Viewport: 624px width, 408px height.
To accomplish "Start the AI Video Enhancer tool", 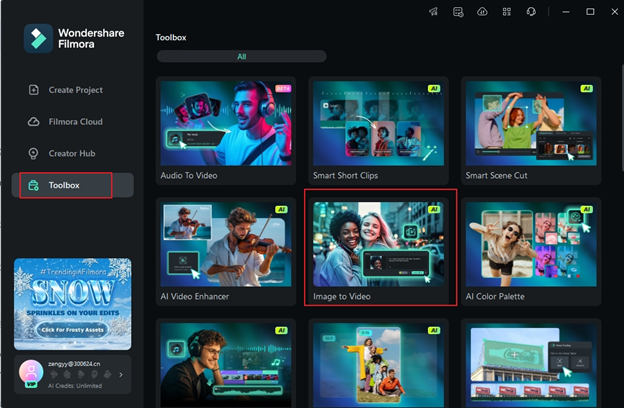I will click(228, 250).
